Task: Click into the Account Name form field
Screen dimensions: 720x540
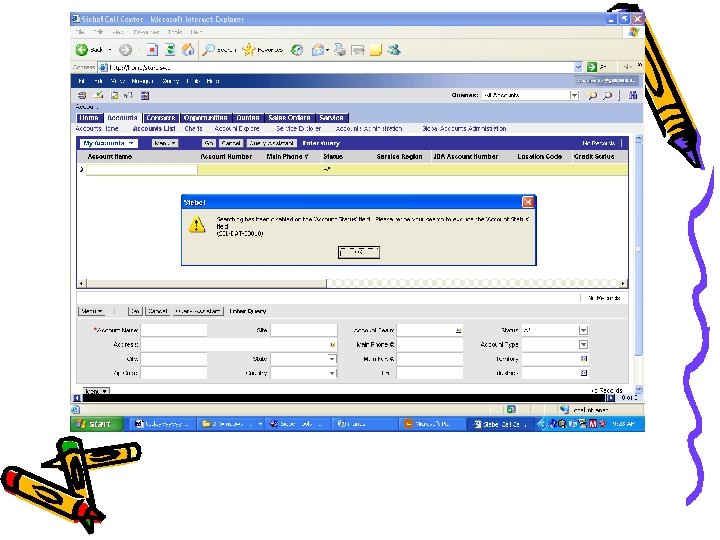Action: pyautogui.click(x=174, y=330)
